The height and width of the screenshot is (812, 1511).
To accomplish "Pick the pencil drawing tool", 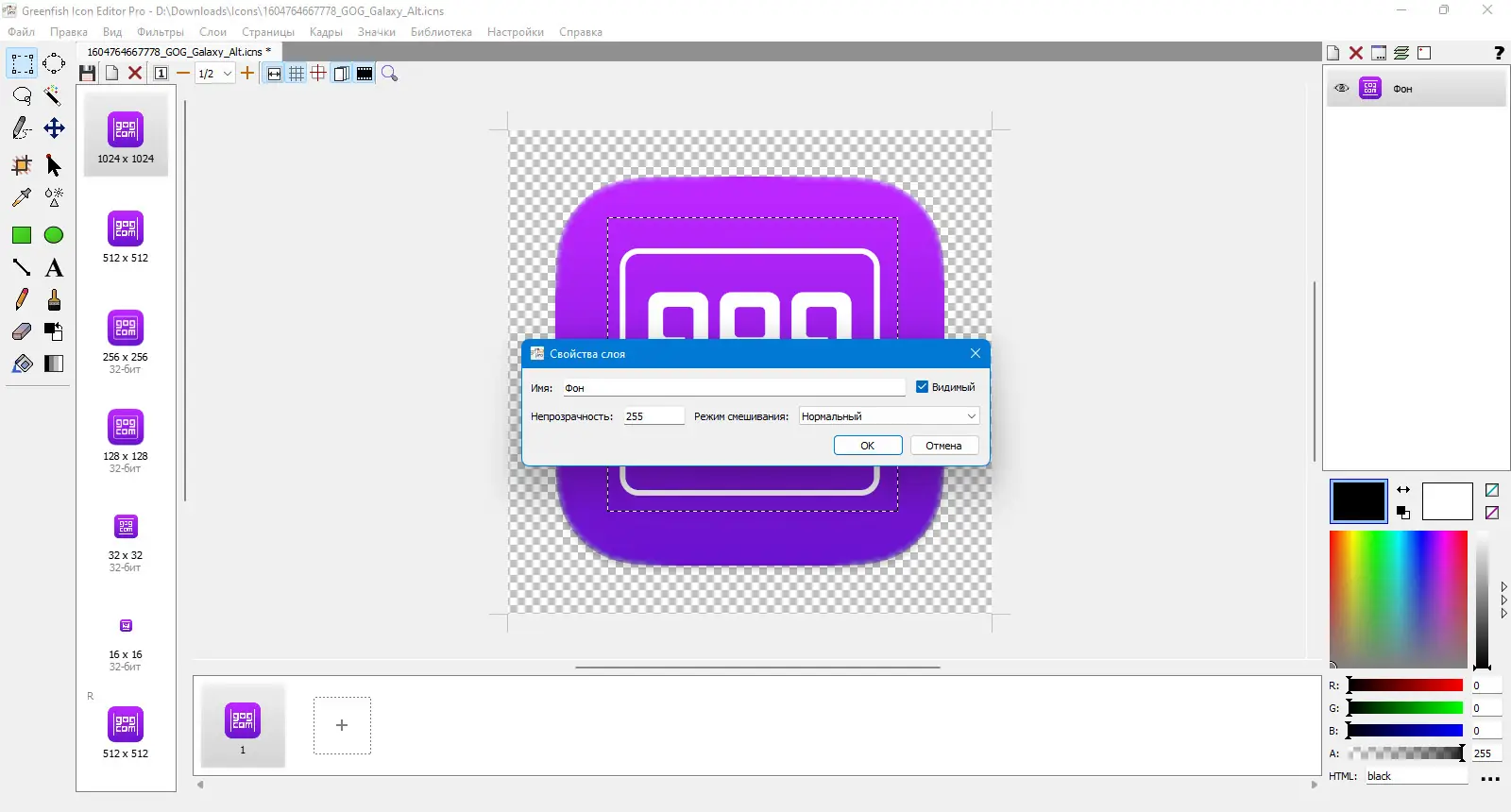I will (23, 299).
